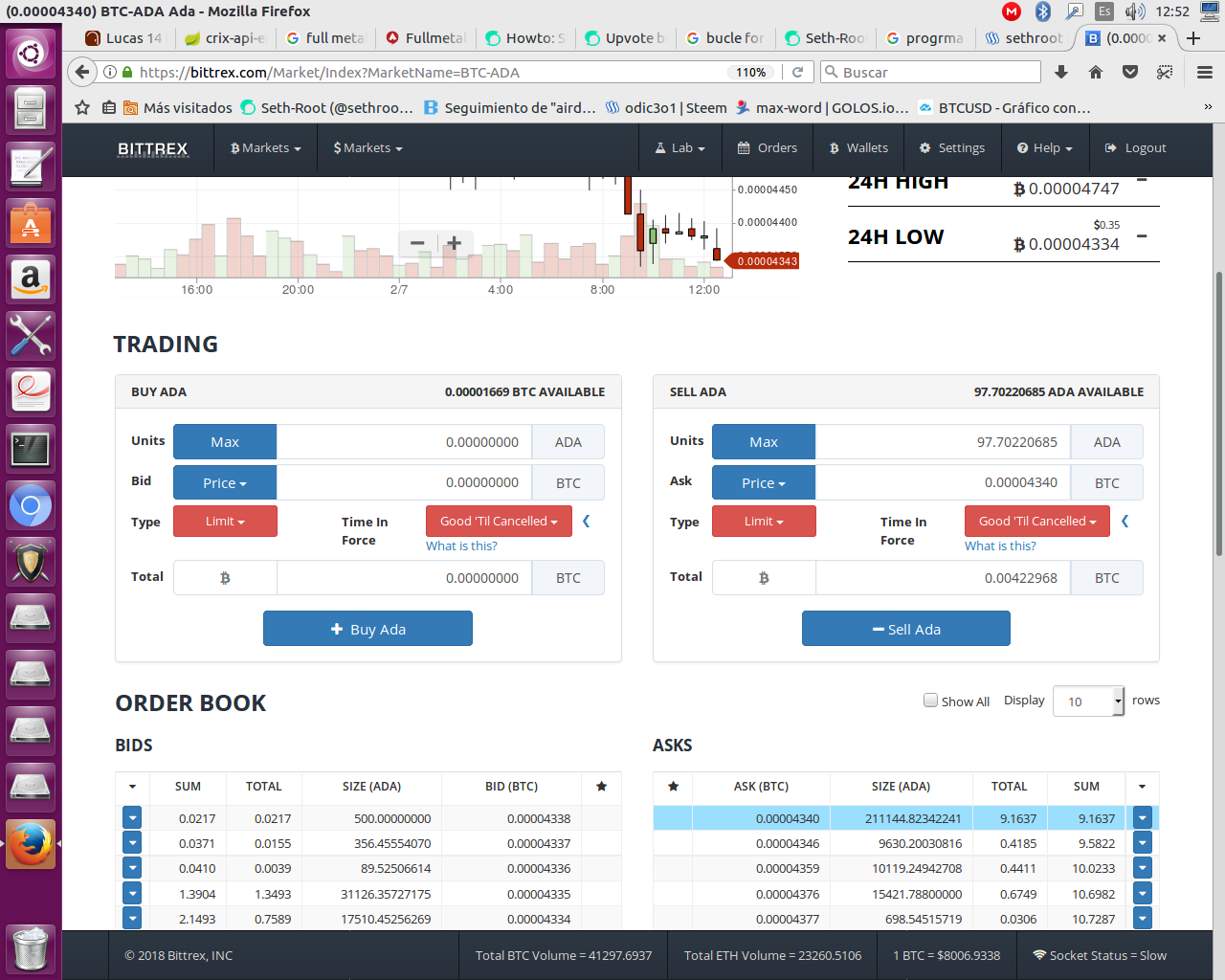This screenshot has width=1225, height=980.
Task: Expand the Help menu
Action: (1044, 148)
